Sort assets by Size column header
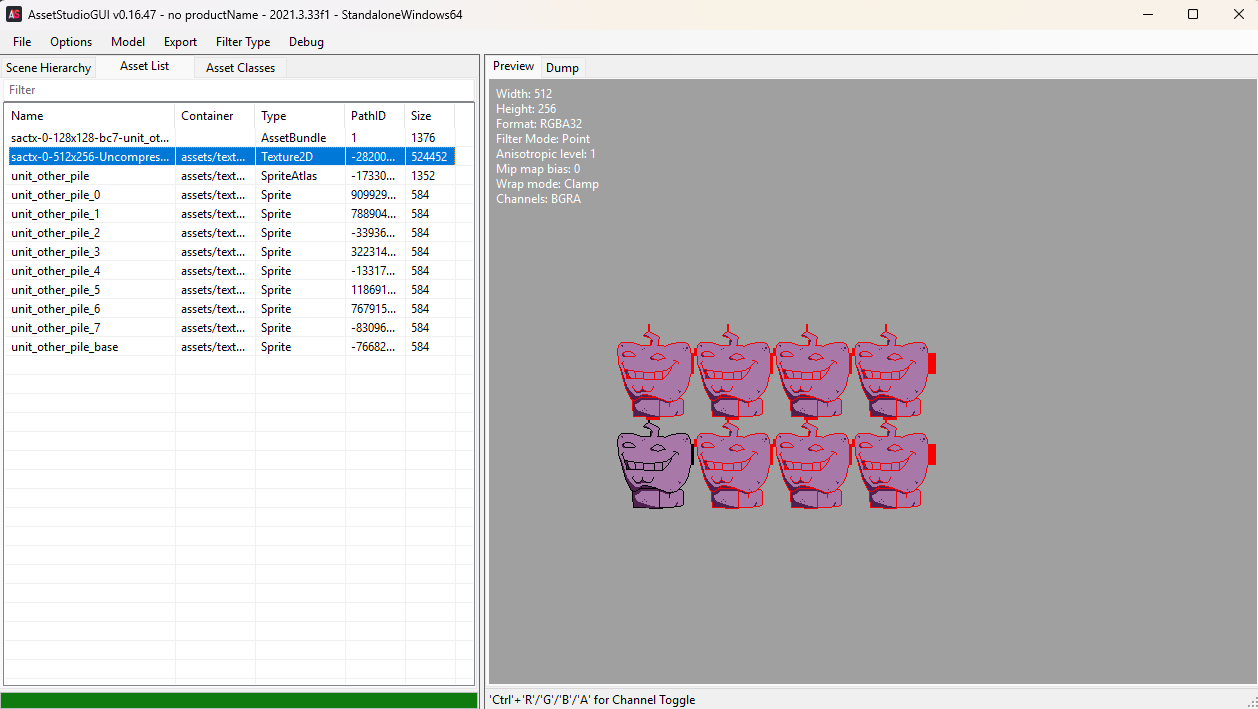Image resolution: width=1258 pixels, height=709 pixels. 428,116
